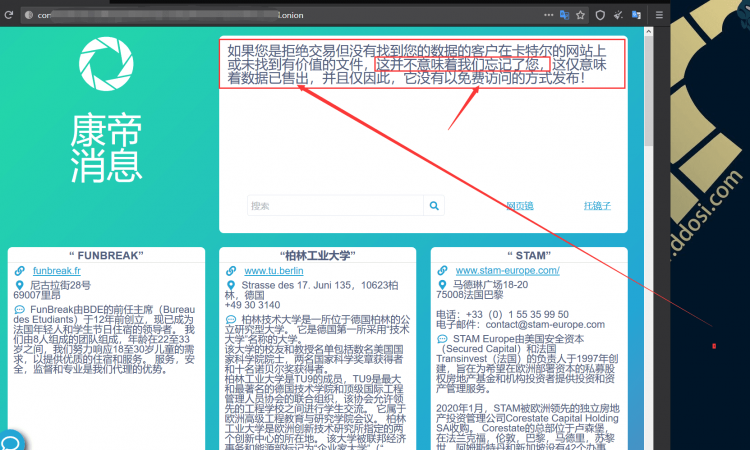Open the page actions three-dot menu
750x450 pixels.
(549, 15)
